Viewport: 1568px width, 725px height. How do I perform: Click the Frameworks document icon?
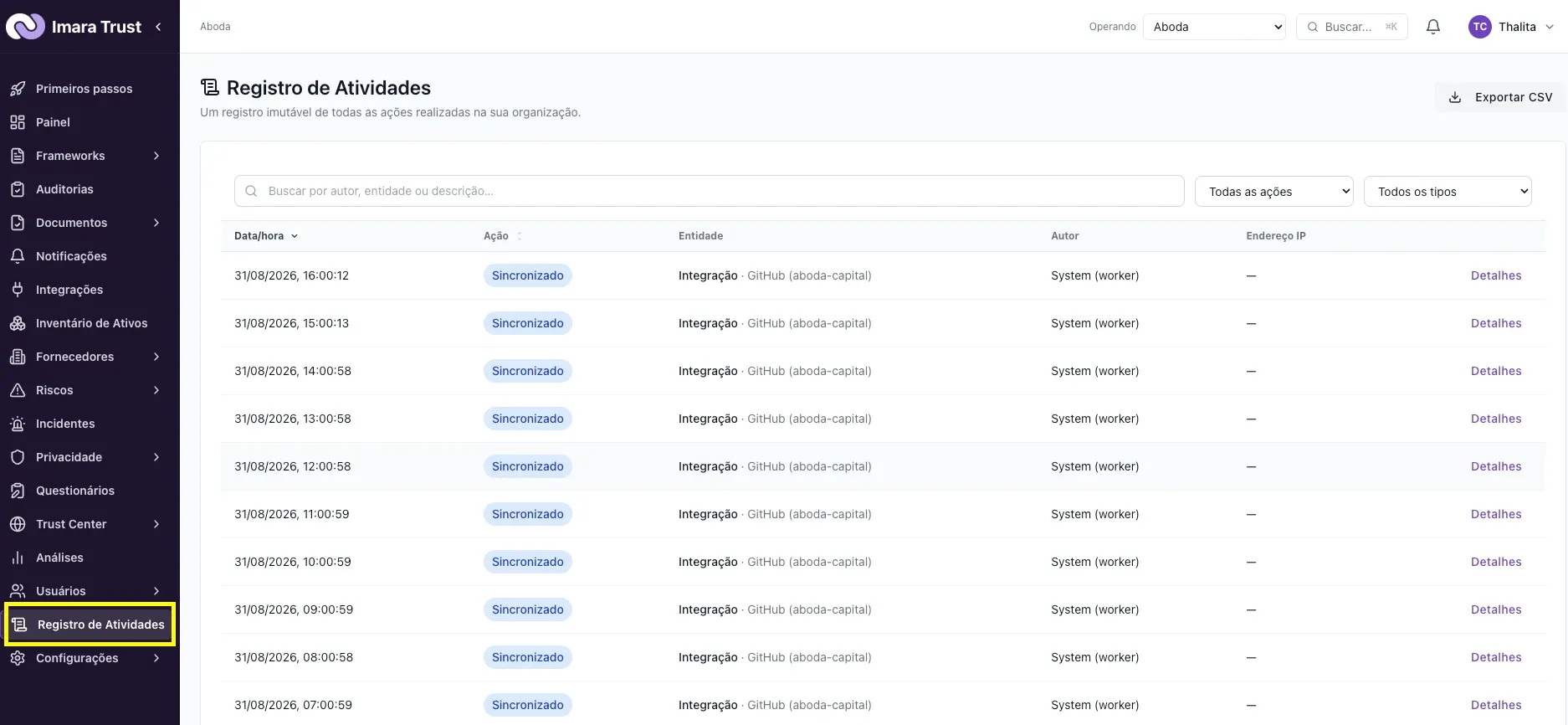click(x=18, y=156)
